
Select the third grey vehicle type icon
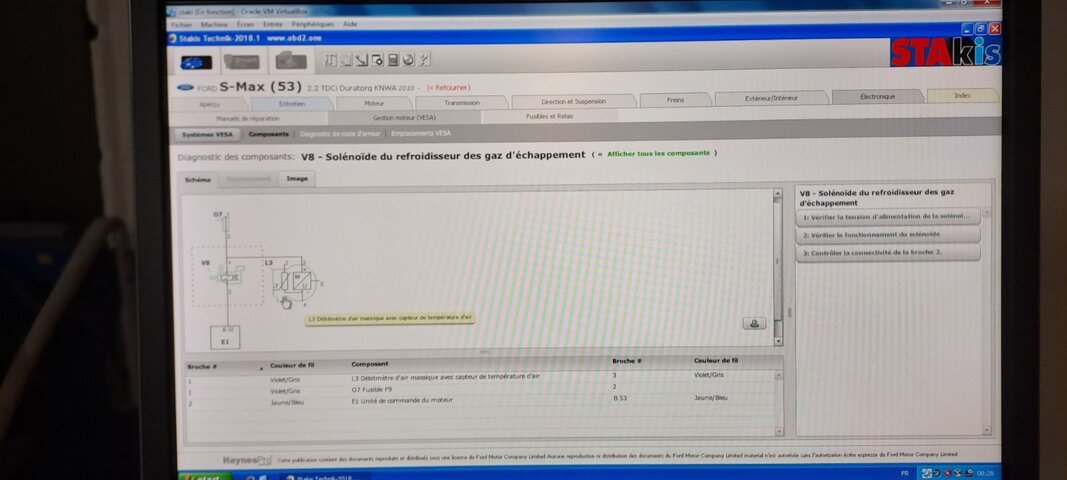[291, 61]
